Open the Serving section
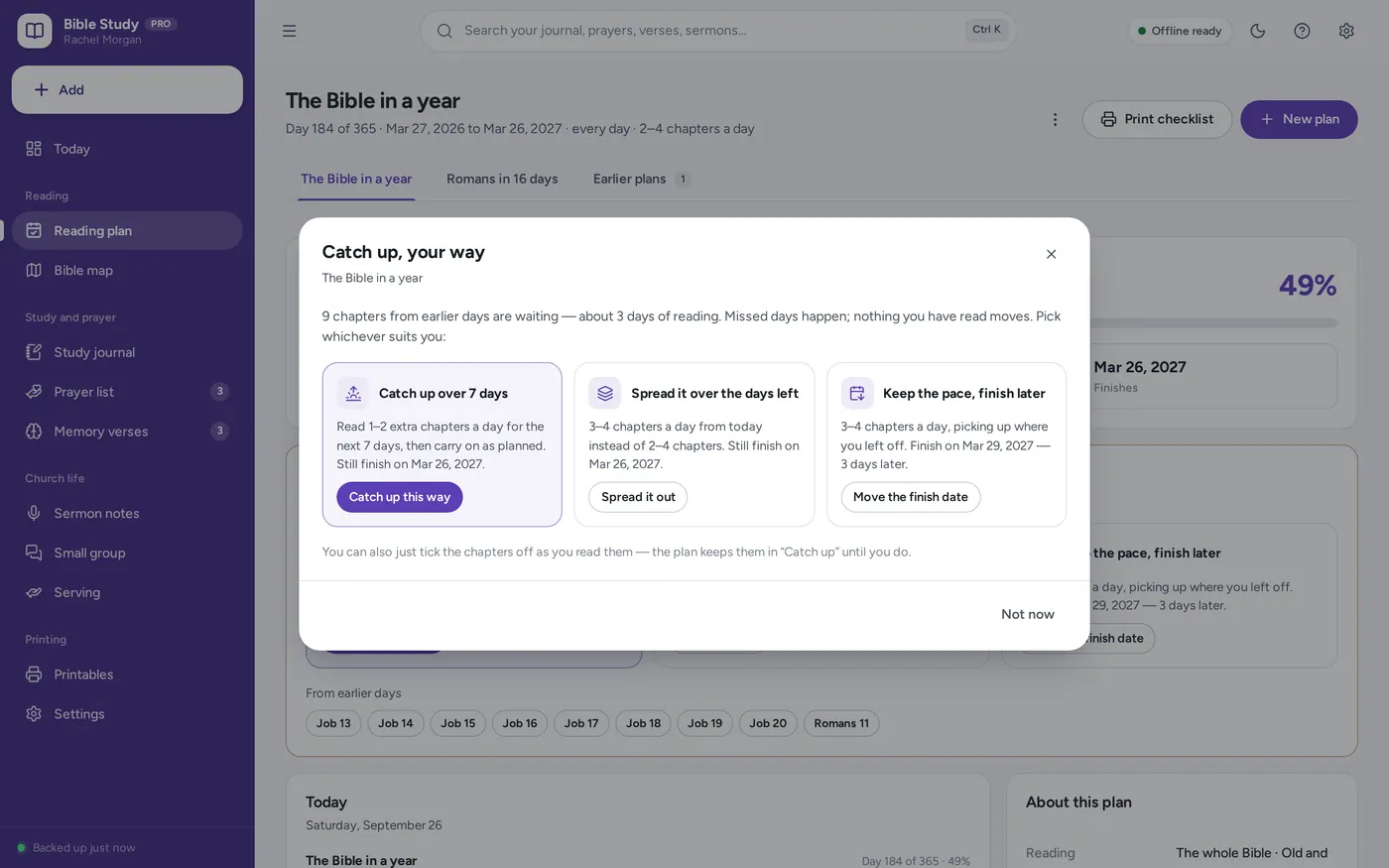 click(127, 592)
